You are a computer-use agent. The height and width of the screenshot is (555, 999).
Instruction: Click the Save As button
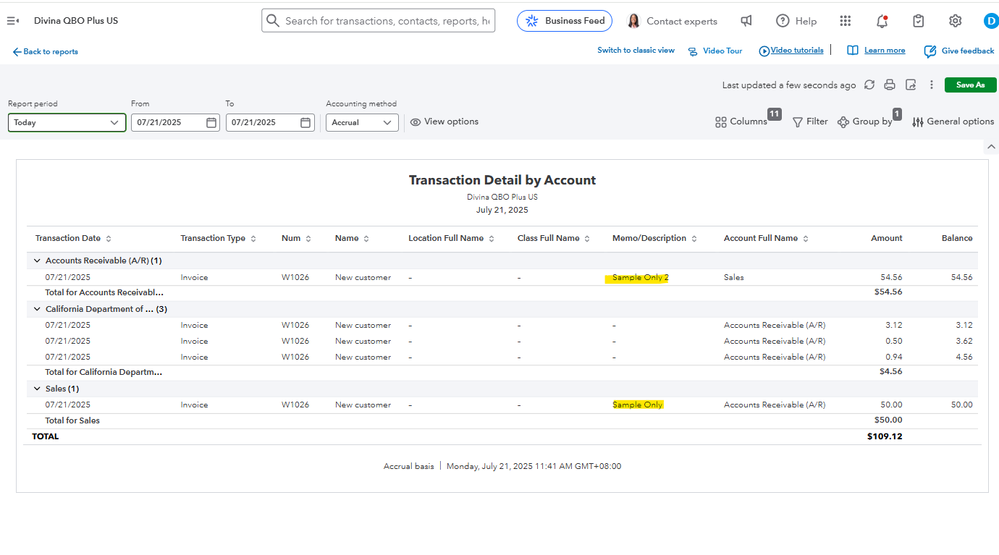969,85
